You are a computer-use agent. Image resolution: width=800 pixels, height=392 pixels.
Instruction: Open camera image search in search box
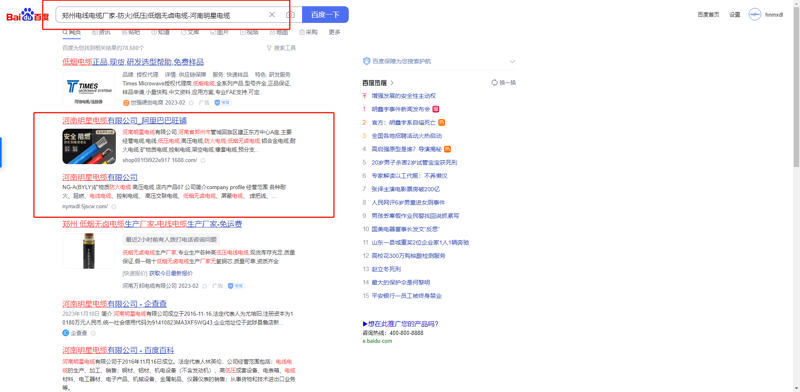coord(290,15)
